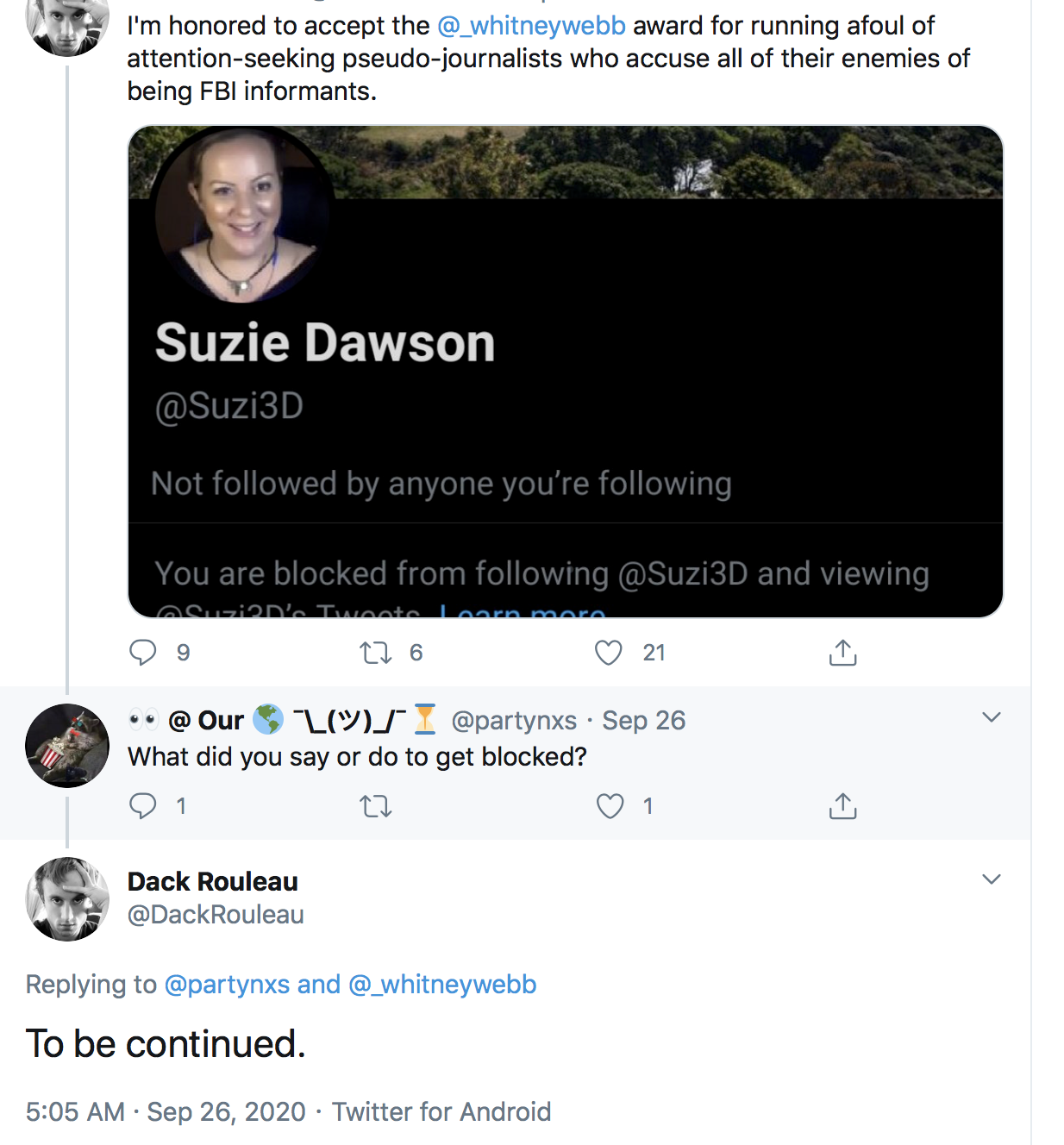This screenshot has width=1064, height=1145.
Task: Open the Sep 26 timestamp link
Action: 643,720
